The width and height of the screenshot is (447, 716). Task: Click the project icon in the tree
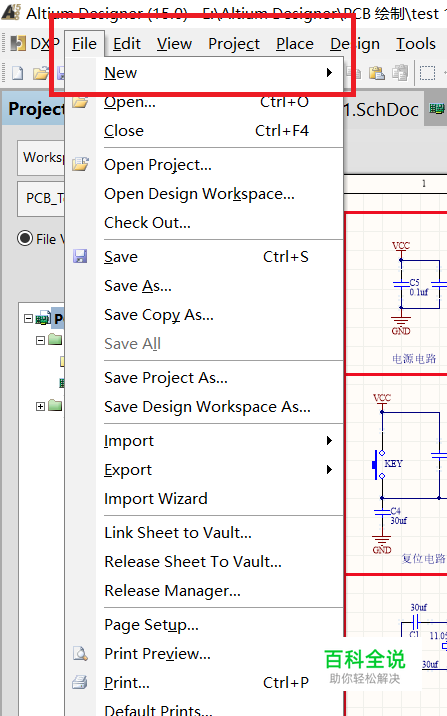(43, 318)
